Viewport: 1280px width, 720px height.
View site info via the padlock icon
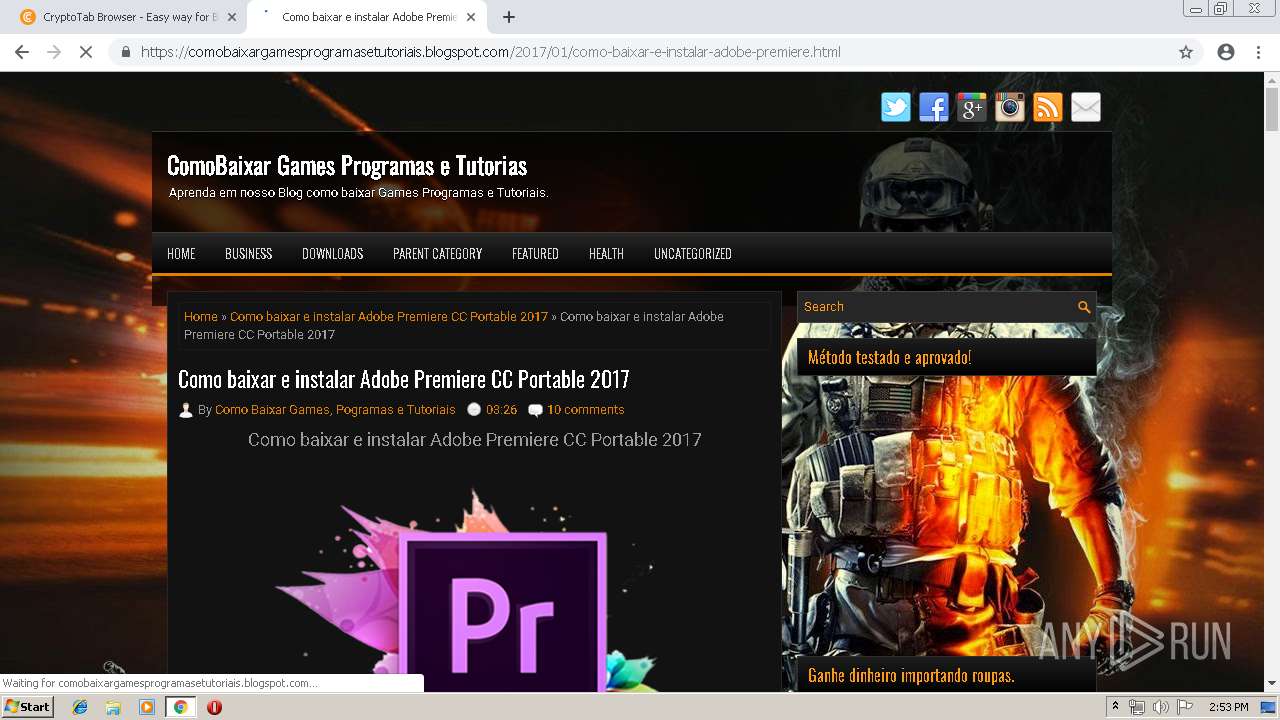(x=126, y=52)
